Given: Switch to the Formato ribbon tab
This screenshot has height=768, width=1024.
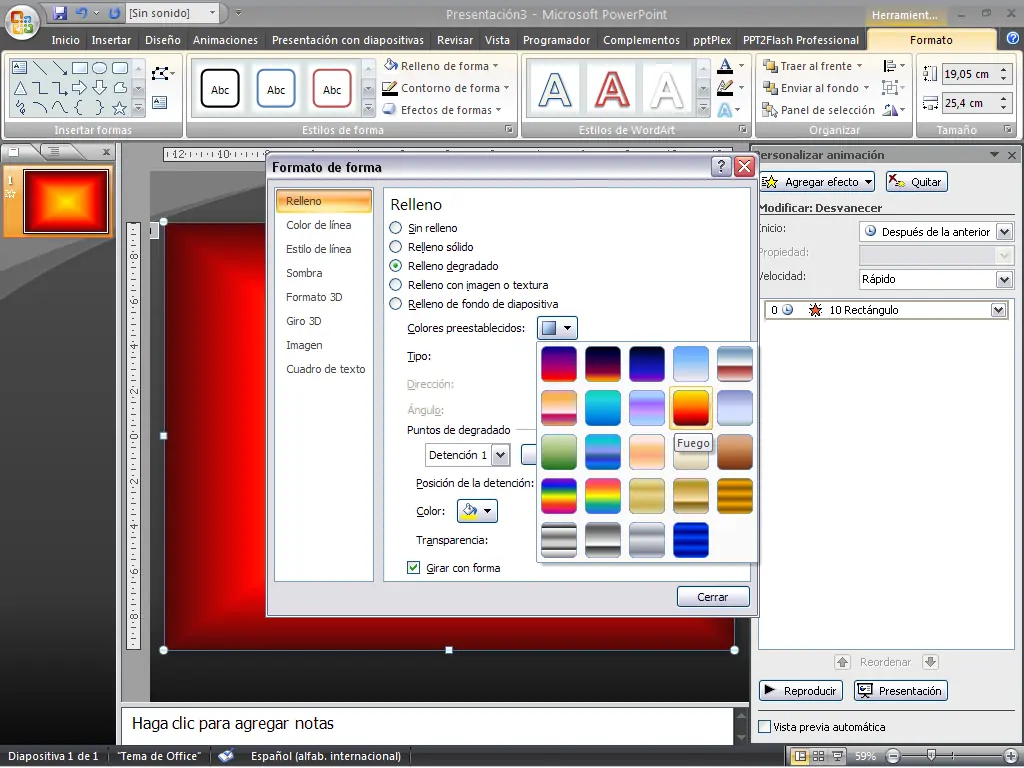Looking at the screenshot, I should (931, 40).
